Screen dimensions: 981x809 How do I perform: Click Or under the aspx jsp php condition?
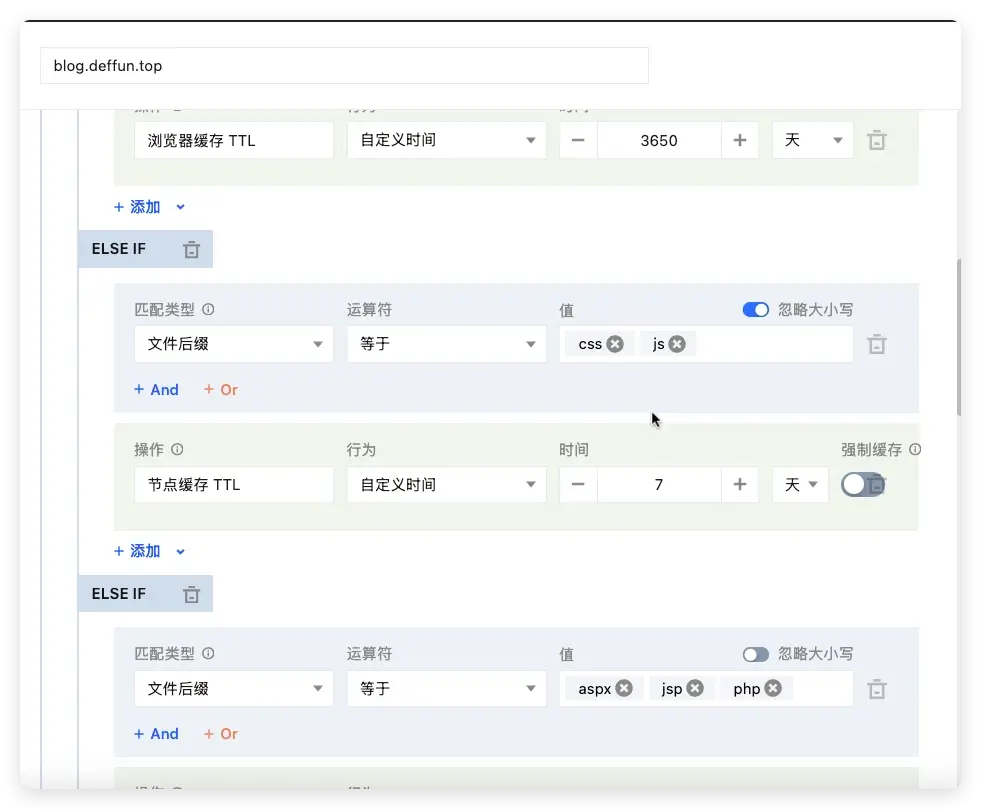point(221,734)
